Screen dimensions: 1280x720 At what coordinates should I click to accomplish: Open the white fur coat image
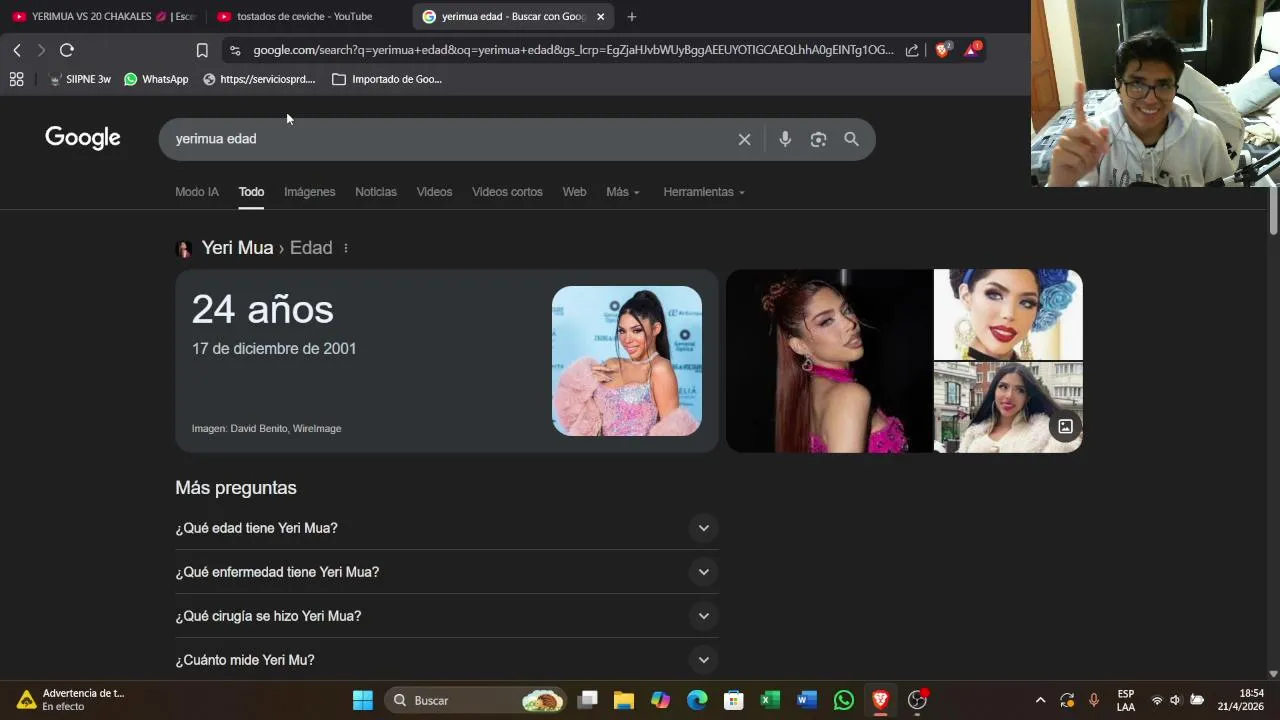click(x=1008, y=408)
